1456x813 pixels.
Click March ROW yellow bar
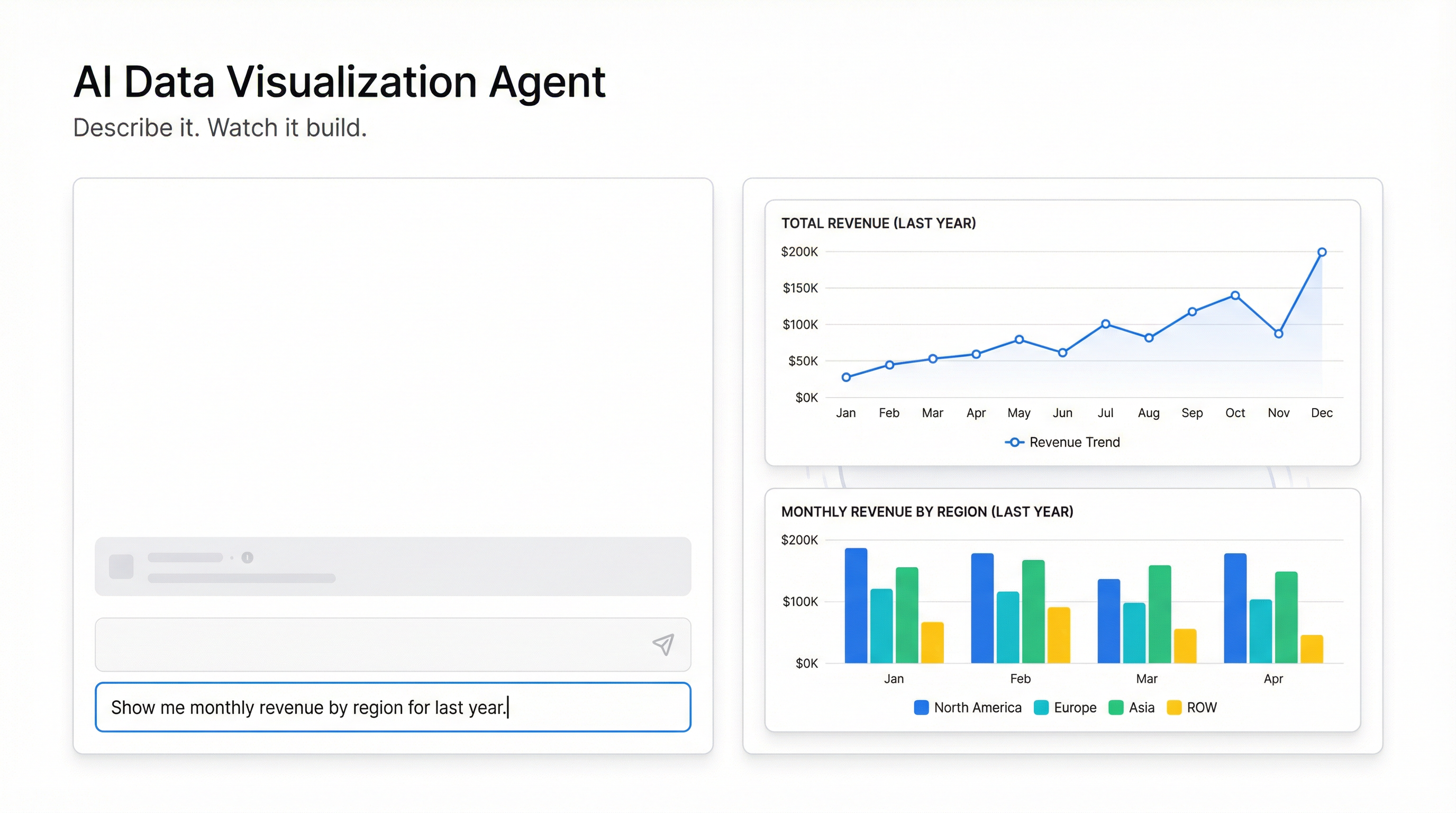point(1185,646)
